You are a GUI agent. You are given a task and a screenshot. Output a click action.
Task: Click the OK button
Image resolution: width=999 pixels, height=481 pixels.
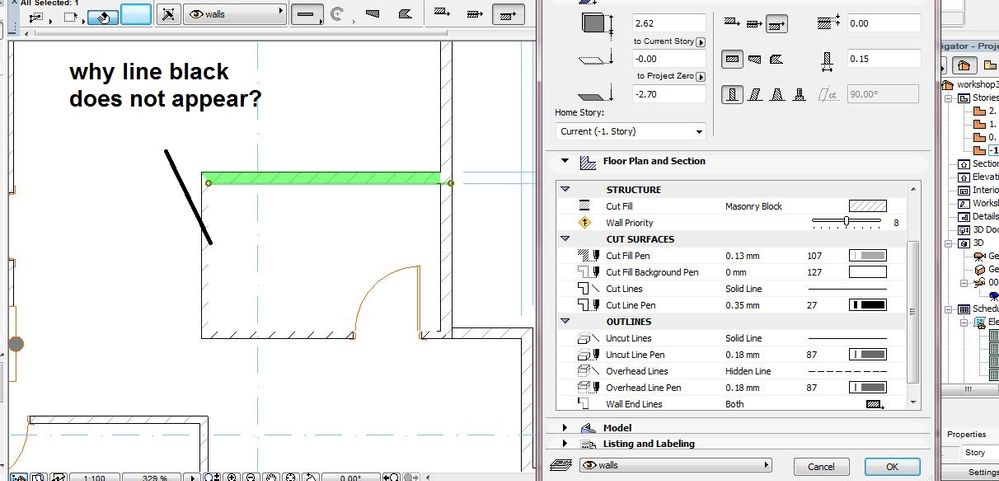[892, 466]
